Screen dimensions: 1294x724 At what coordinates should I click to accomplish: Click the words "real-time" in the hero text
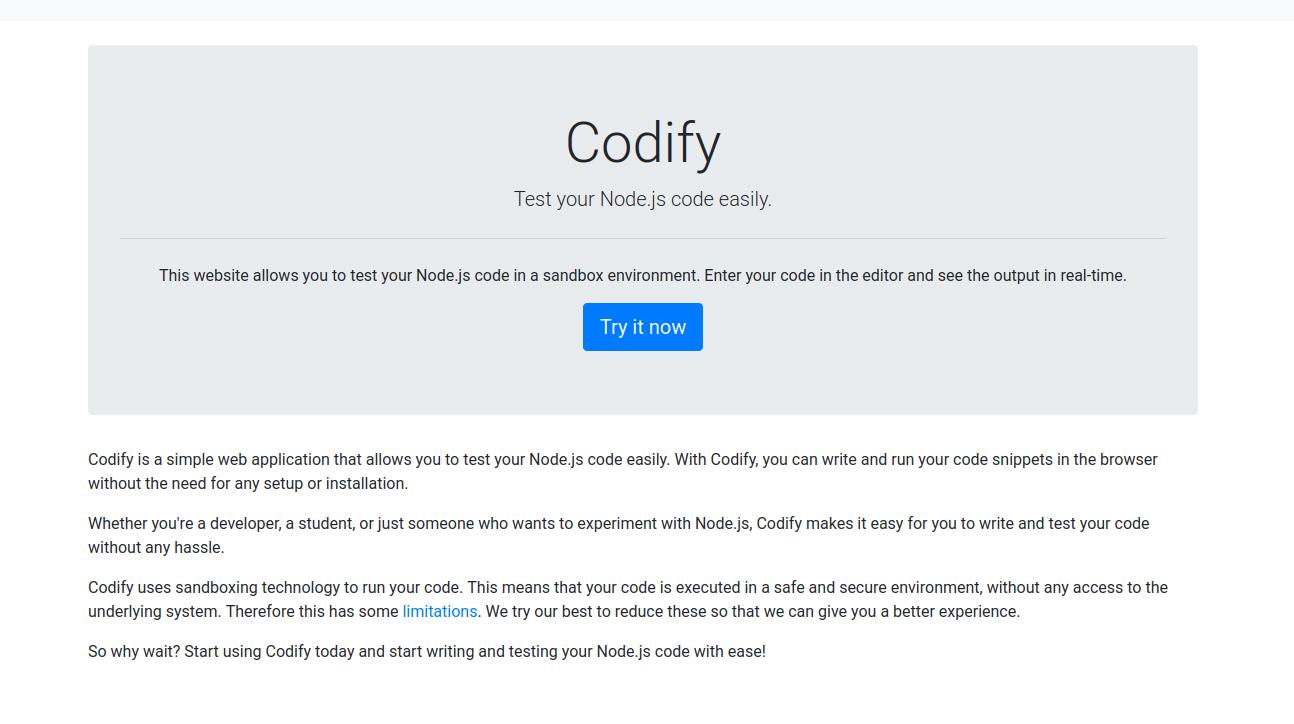click(x=1091, y=275)
